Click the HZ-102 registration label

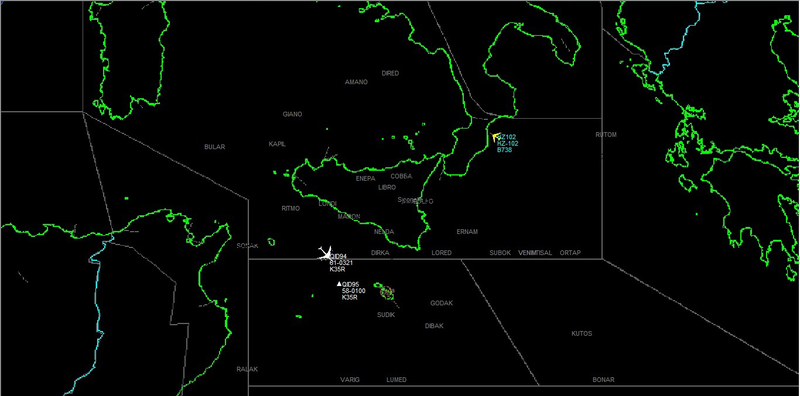[x=508, y=143]
